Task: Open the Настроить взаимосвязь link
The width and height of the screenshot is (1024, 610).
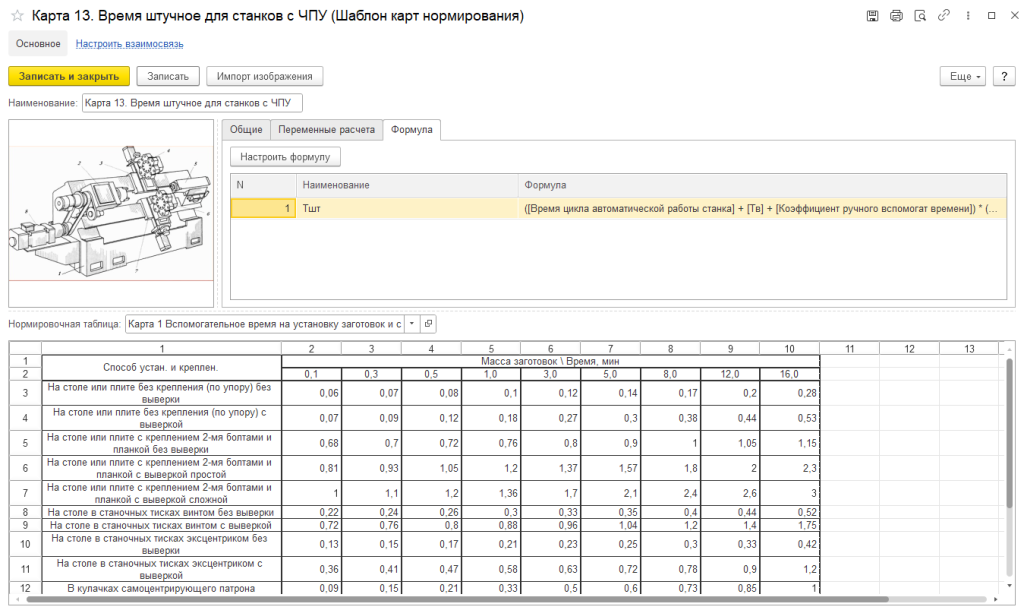Action: pyautogui.click(x=129, y=44)
